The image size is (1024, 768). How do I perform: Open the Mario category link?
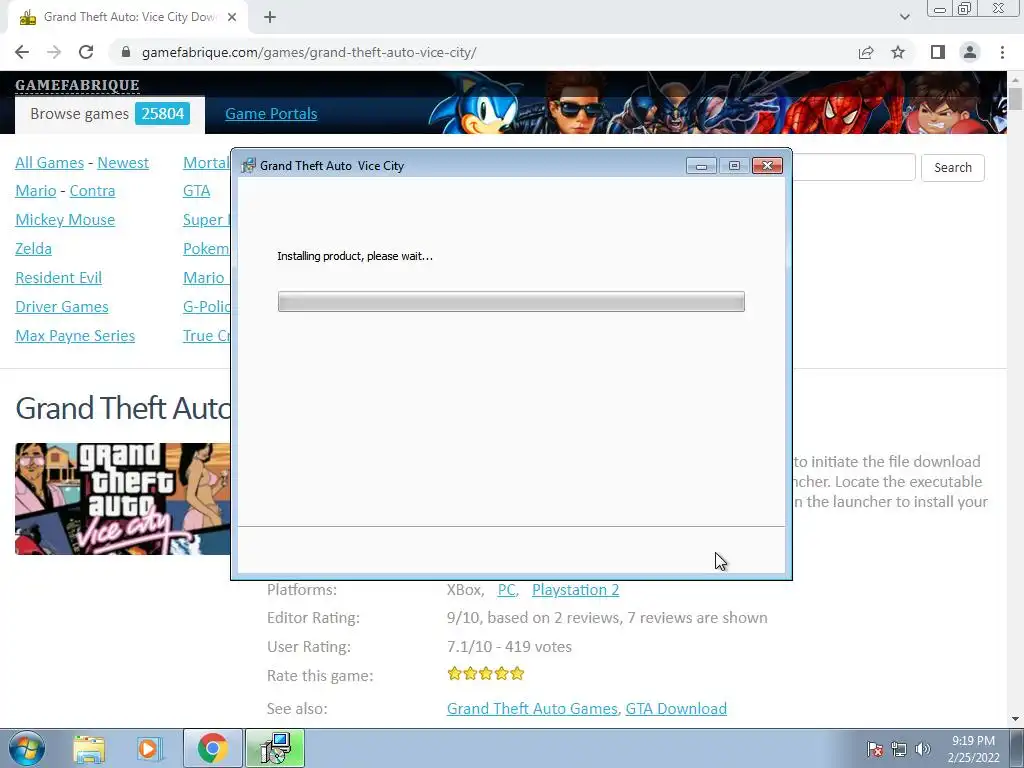coord(36,191)
